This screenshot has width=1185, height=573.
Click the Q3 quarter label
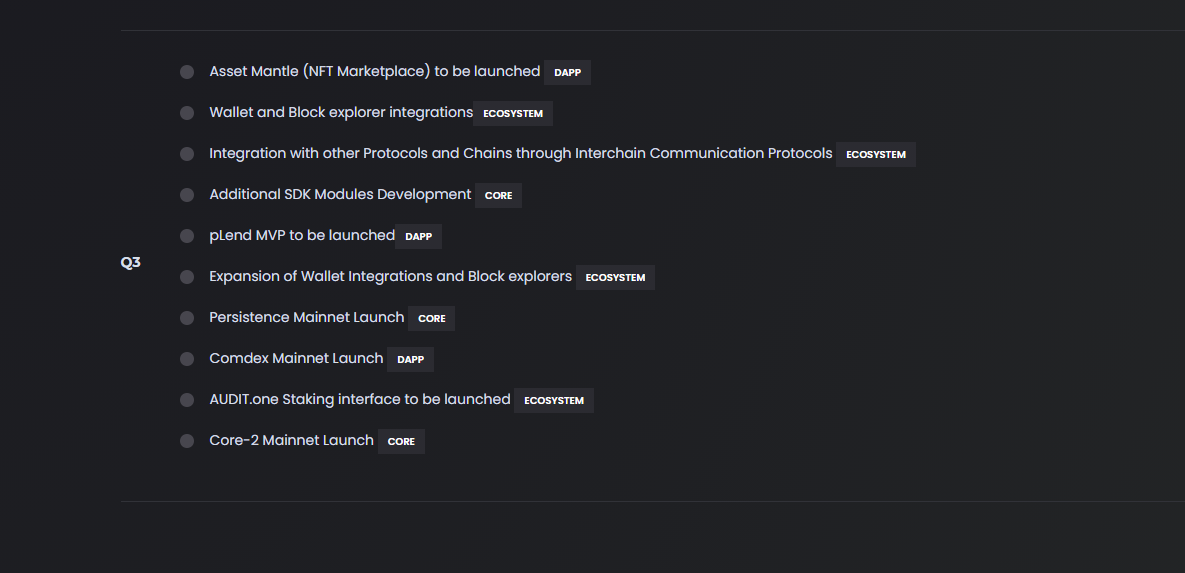pos(131,263)
